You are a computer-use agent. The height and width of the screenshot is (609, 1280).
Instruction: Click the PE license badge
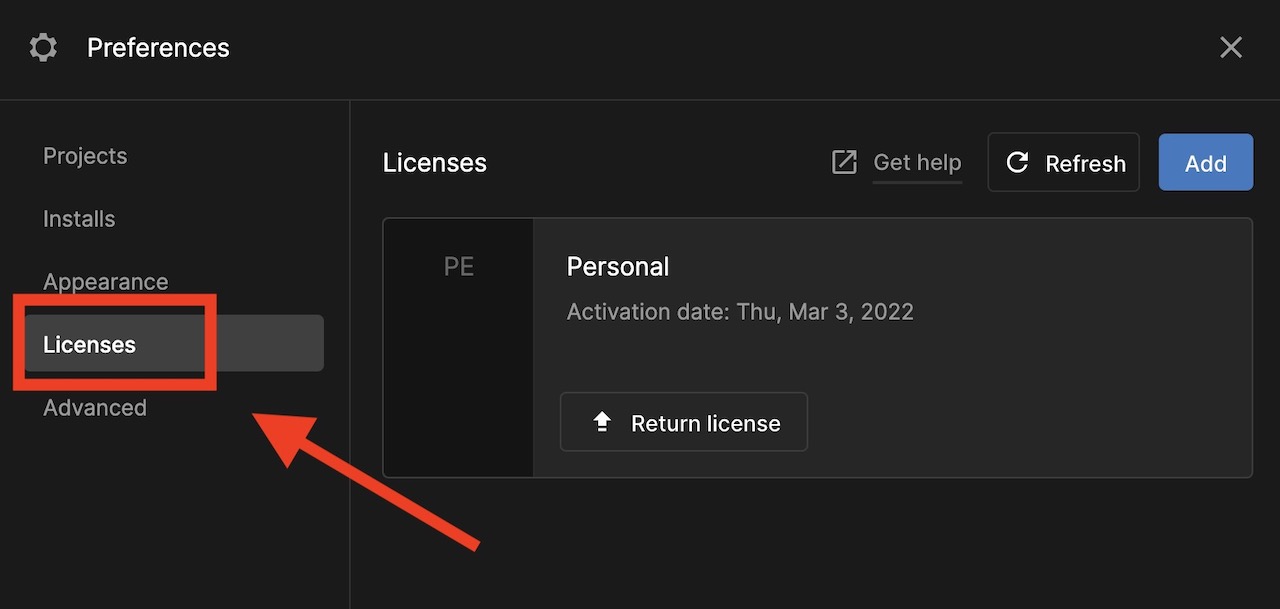(x=459, y=267)
